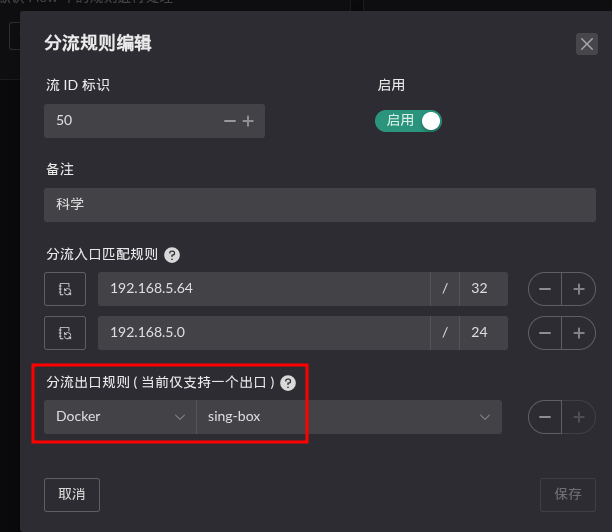
Task: Edit the 192.168.5.0 IP address field
Action: click(264, 333)
